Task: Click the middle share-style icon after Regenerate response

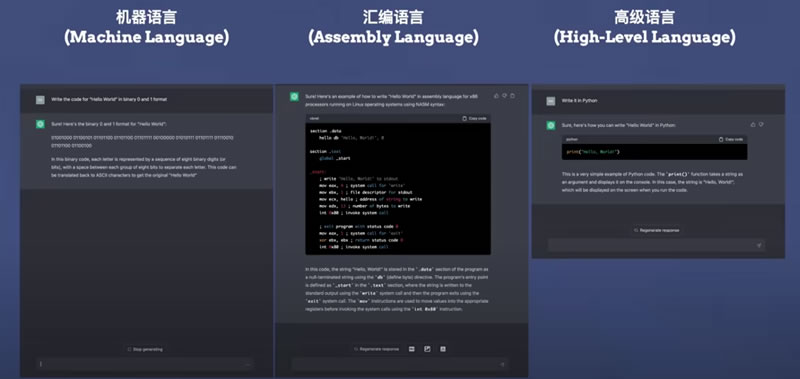Action: [x=427, y=349]
